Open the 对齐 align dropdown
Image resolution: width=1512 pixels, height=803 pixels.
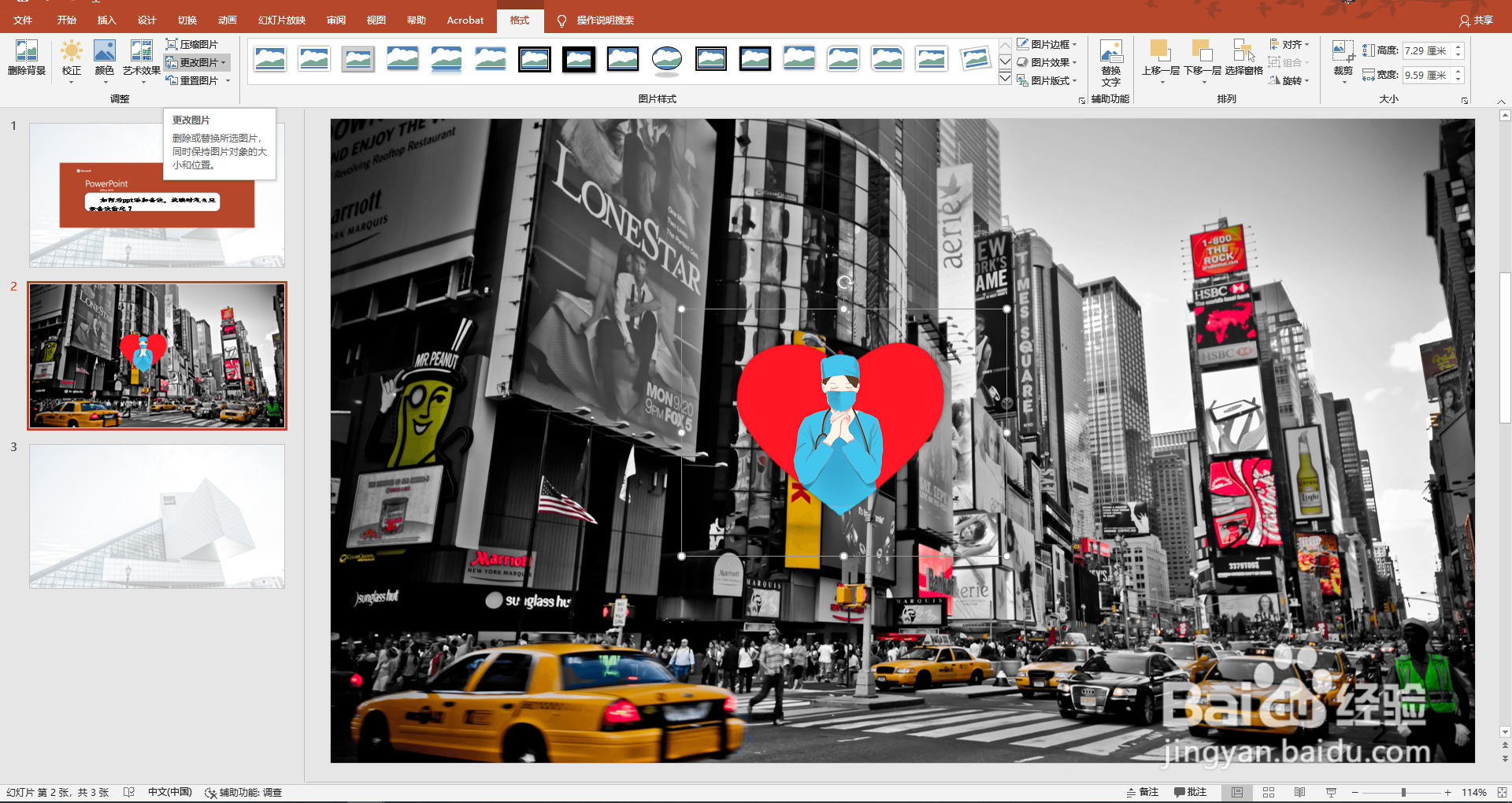click(1289, 44)
